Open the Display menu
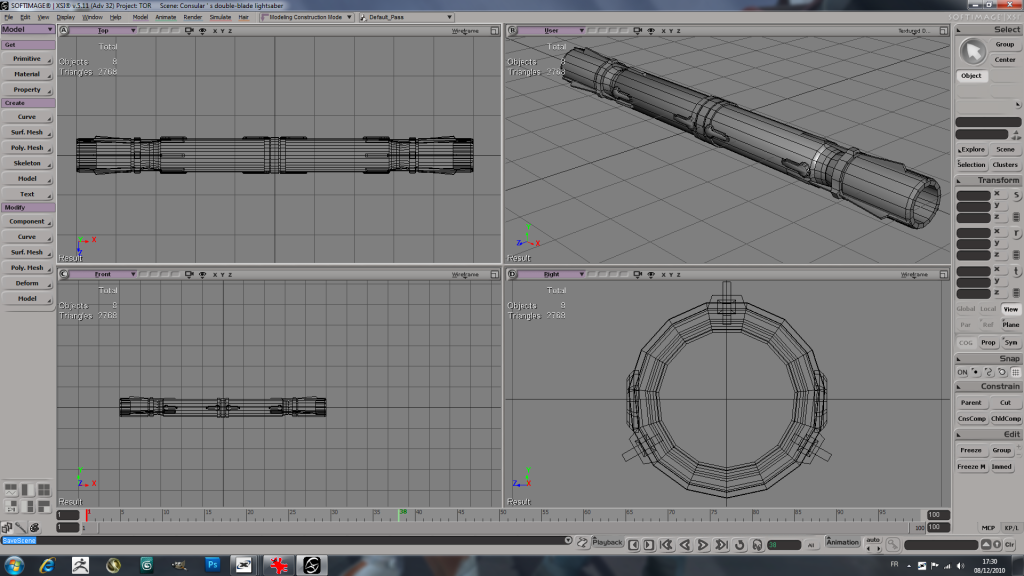 [x=65, y=17]
